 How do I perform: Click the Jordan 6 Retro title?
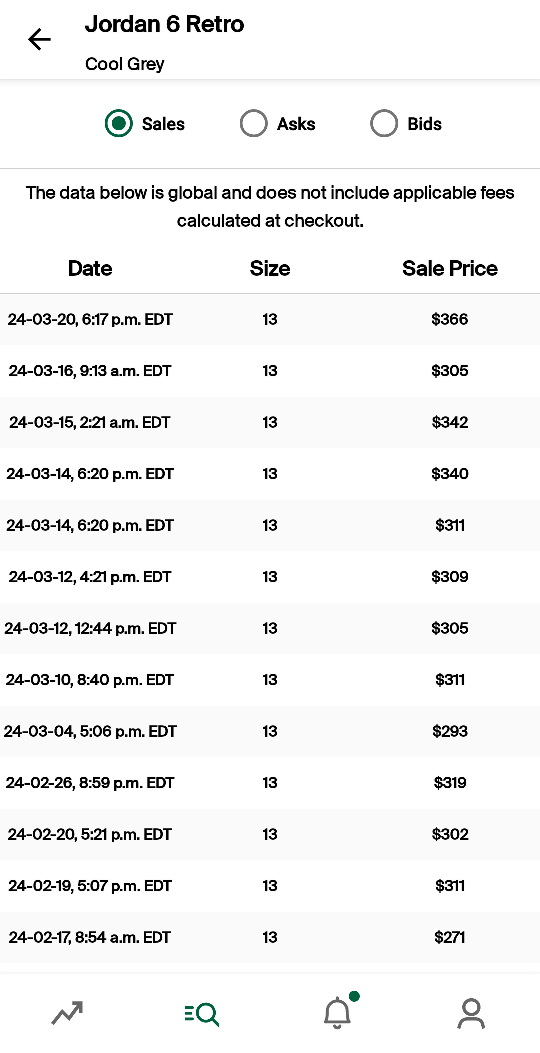click(x=165, y=24)
